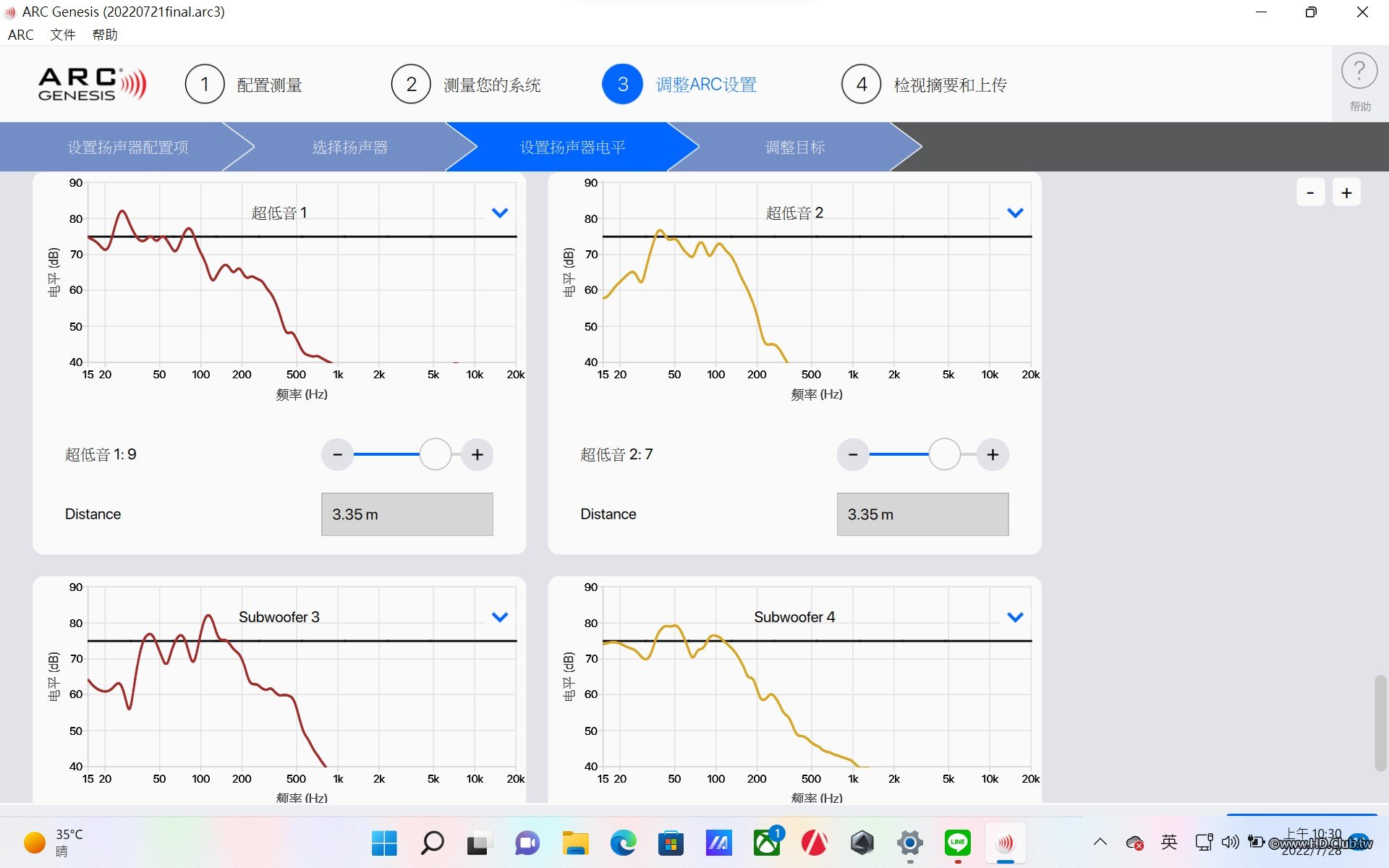Click the 超低音 2 level slider handle
The image size is (1389, 868).
944,454
